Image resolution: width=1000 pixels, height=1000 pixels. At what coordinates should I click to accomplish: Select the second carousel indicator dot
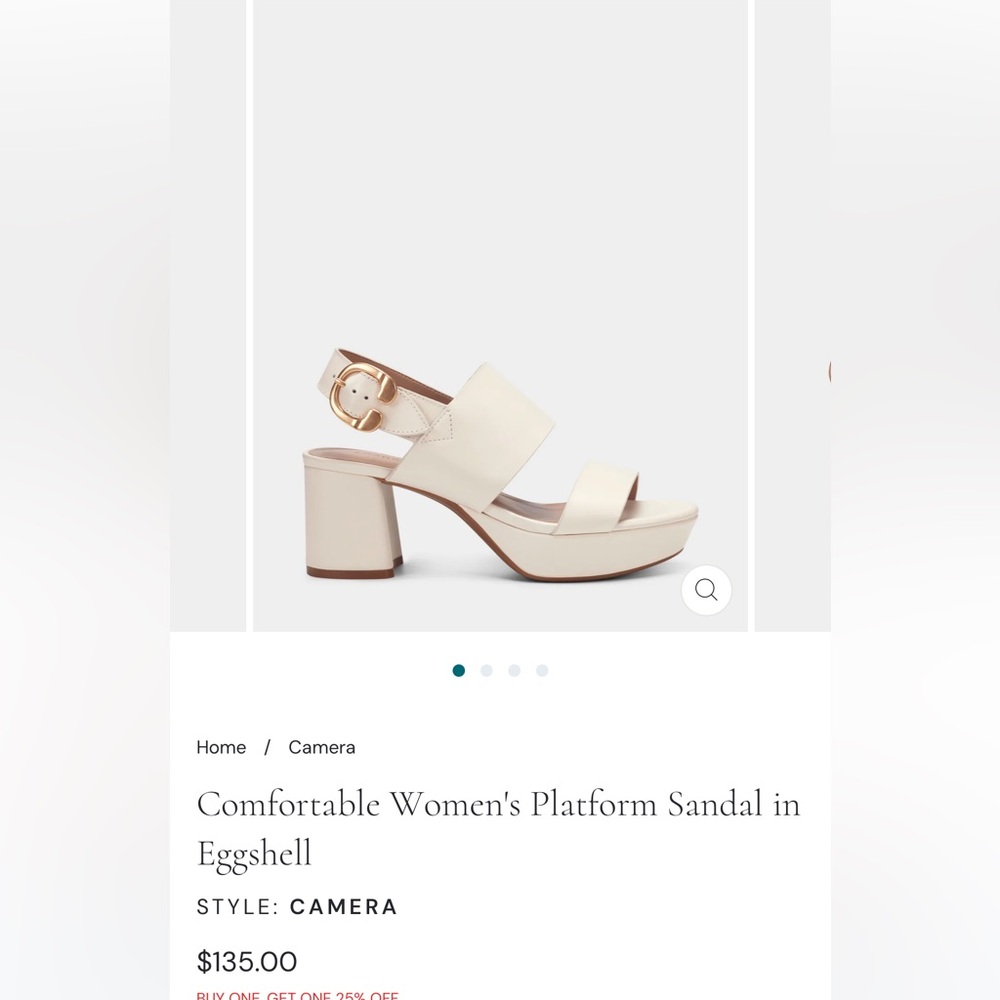(487, 670)
